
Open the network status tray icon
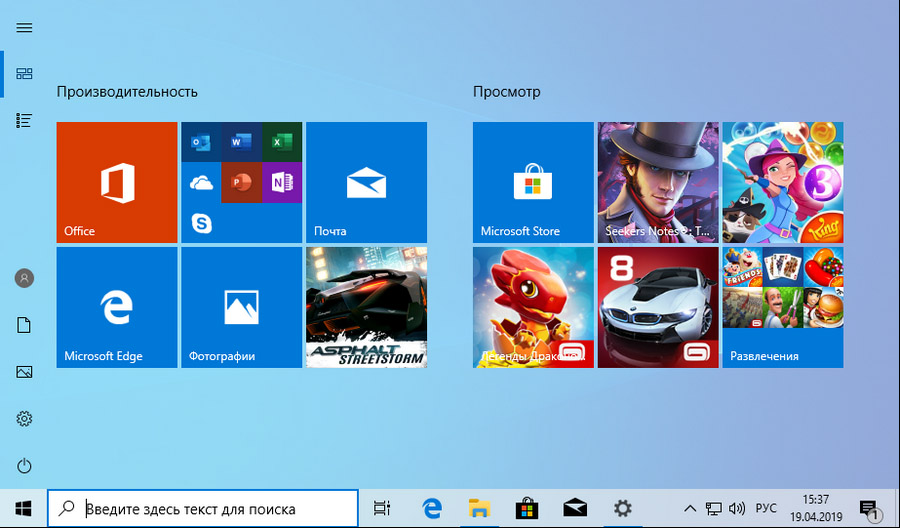click(713, 508)
